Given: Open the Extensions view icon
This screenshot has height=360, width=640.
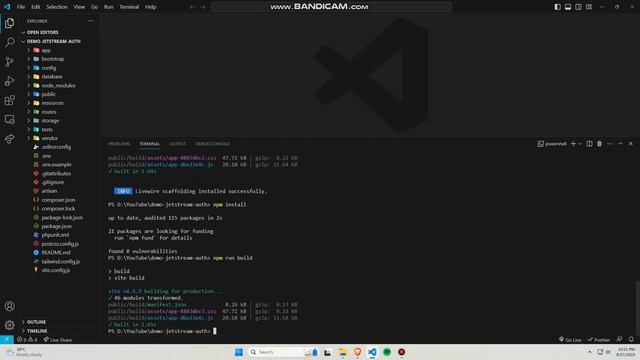Looking at the screenshot, I should click(9, 100).
